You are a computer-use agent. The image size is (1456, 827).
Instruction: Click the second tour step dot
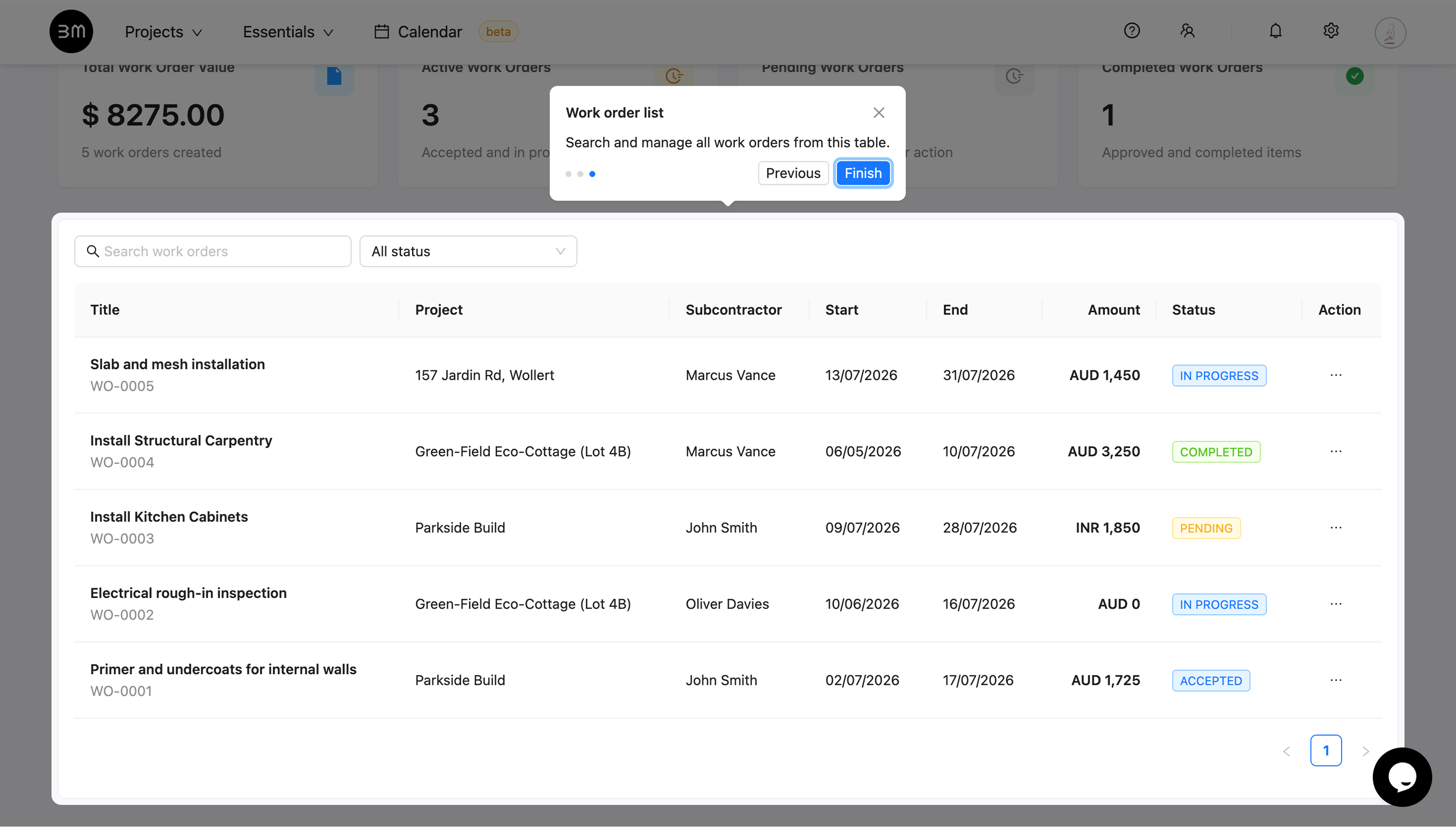(580, 174)
